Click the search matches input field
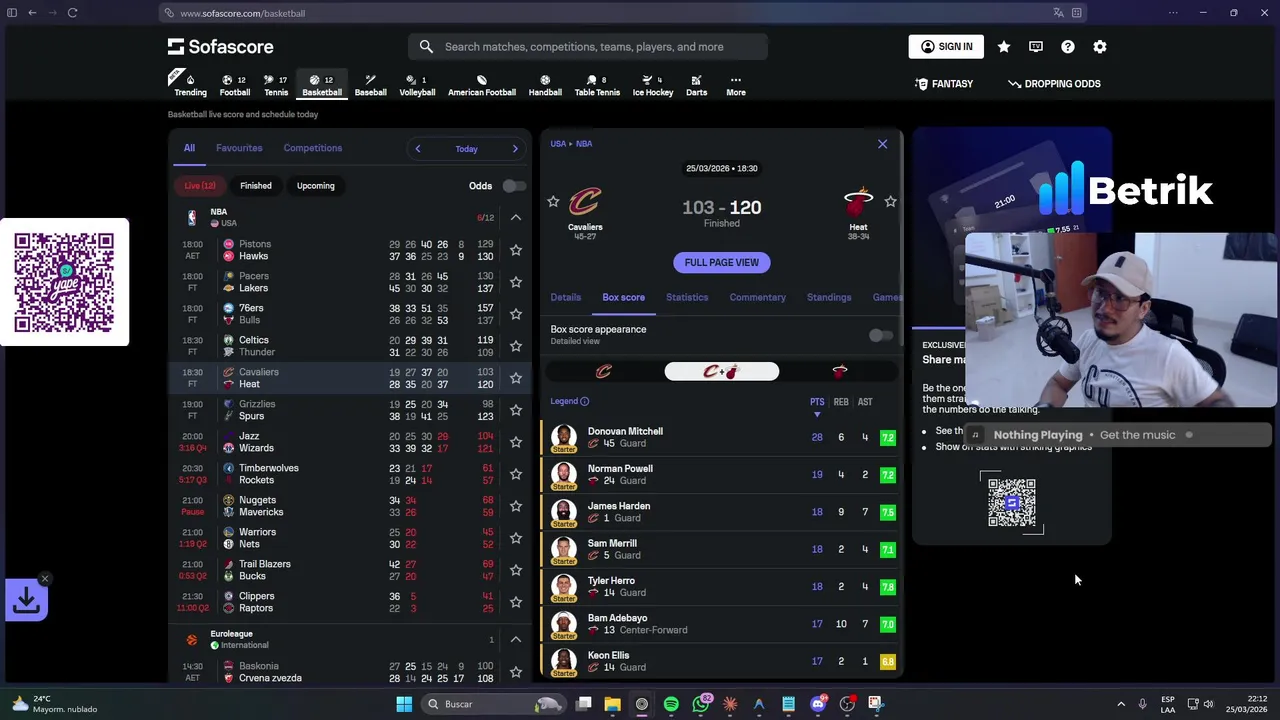1280x720 pixels. point(588,47)
